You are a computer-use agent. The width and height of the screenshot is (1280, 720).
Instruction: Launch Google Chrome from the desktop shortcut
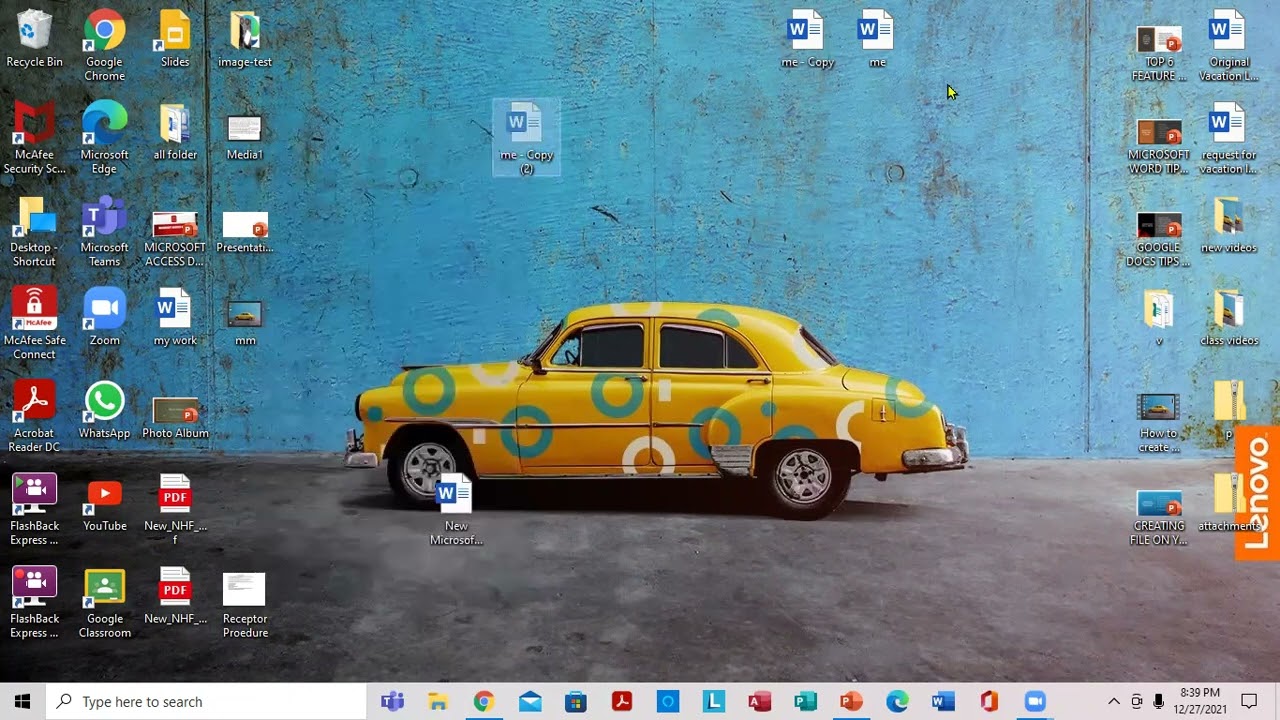(104, 46)
